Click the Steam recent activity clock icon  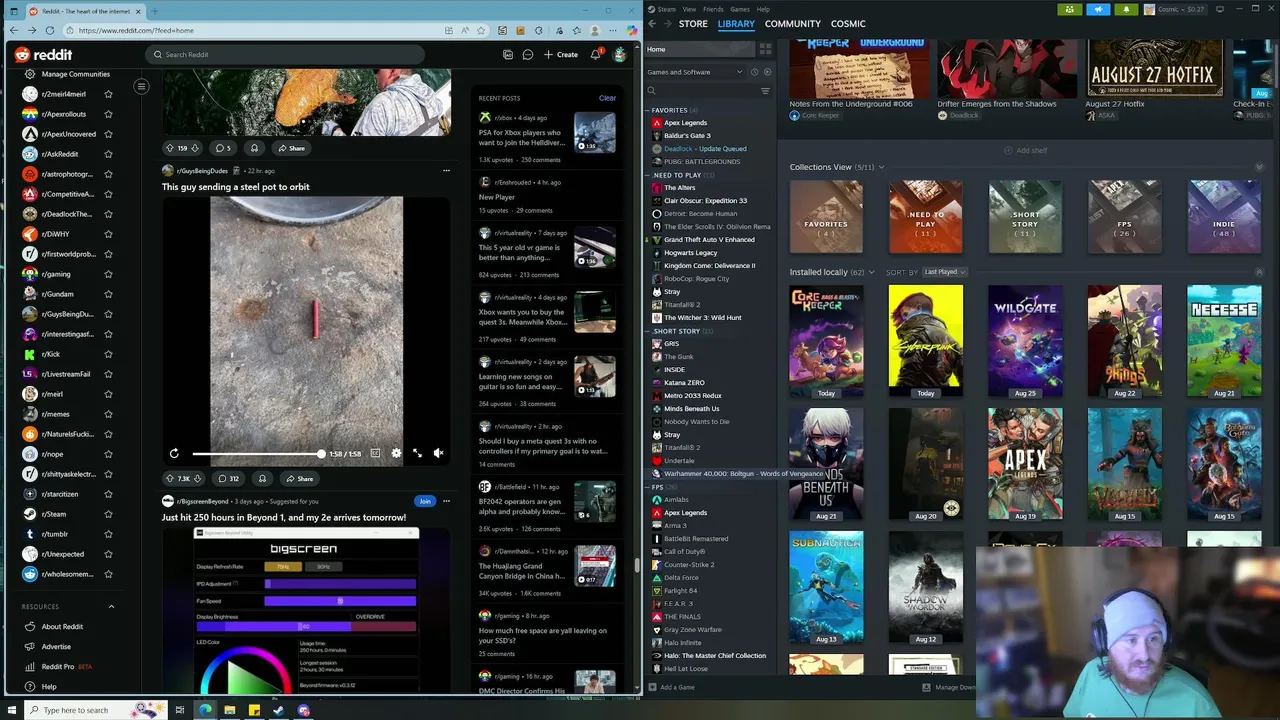click(755, 72)
